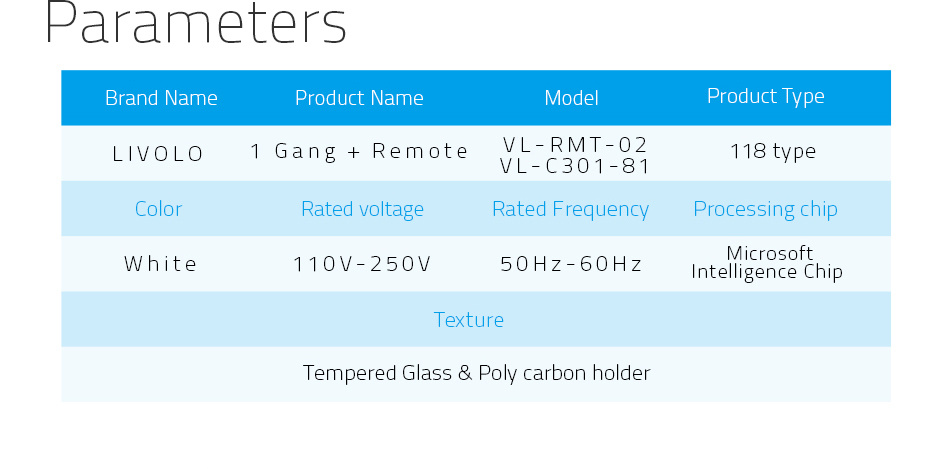This screenshot has height=469, width=950.
Task: Select the Microsoft Intelligence Chip cell
Action: tap(767, 262)
